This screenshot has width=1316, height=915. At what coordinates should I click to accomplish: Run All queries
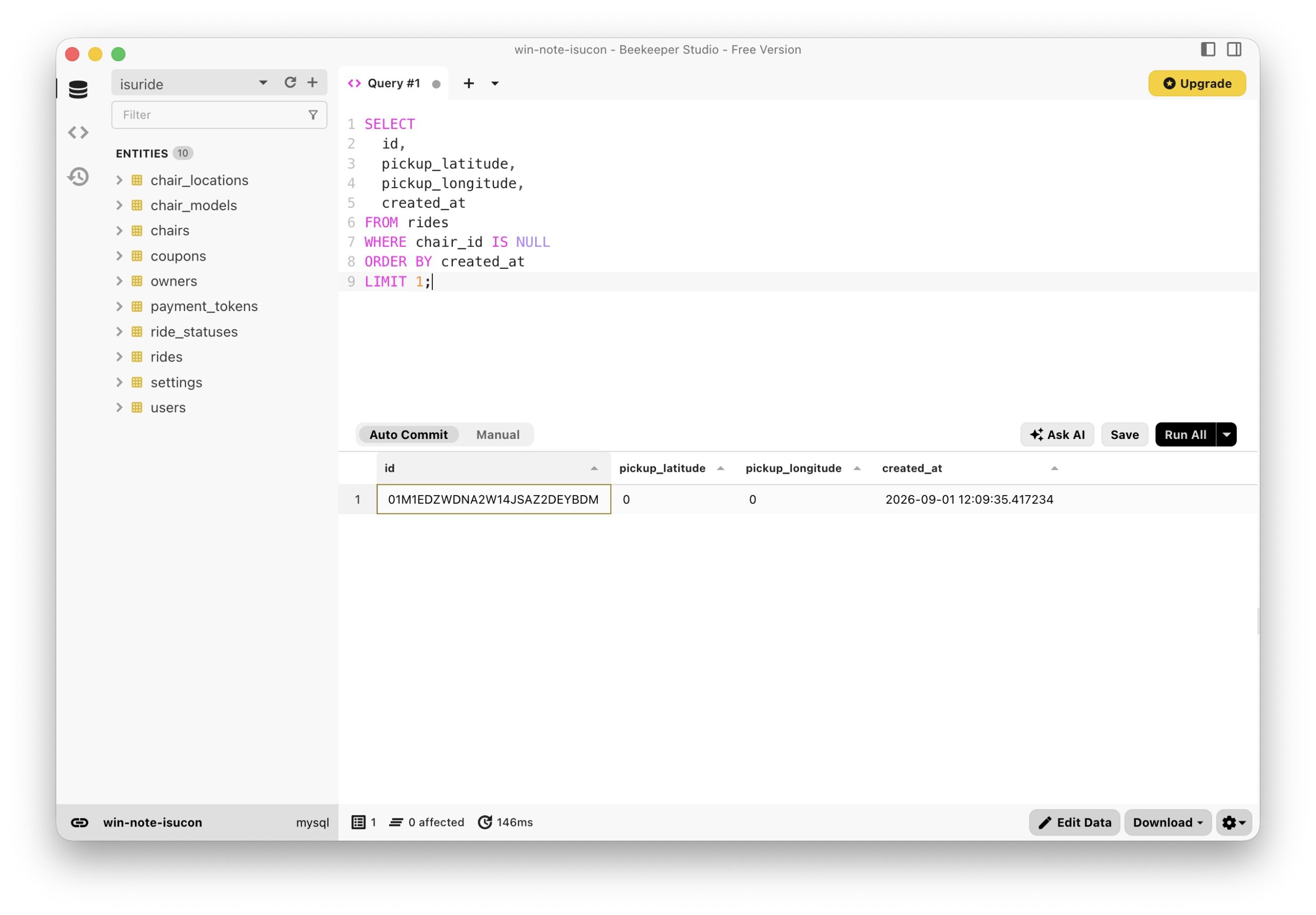[1185, 434]
